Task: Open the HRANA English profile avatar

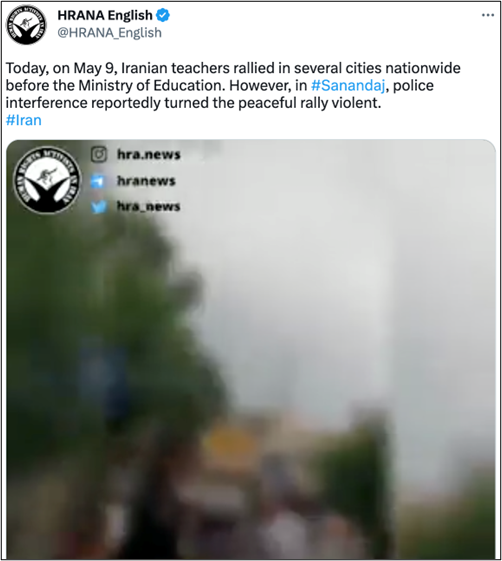Action: tap(26, 25)
